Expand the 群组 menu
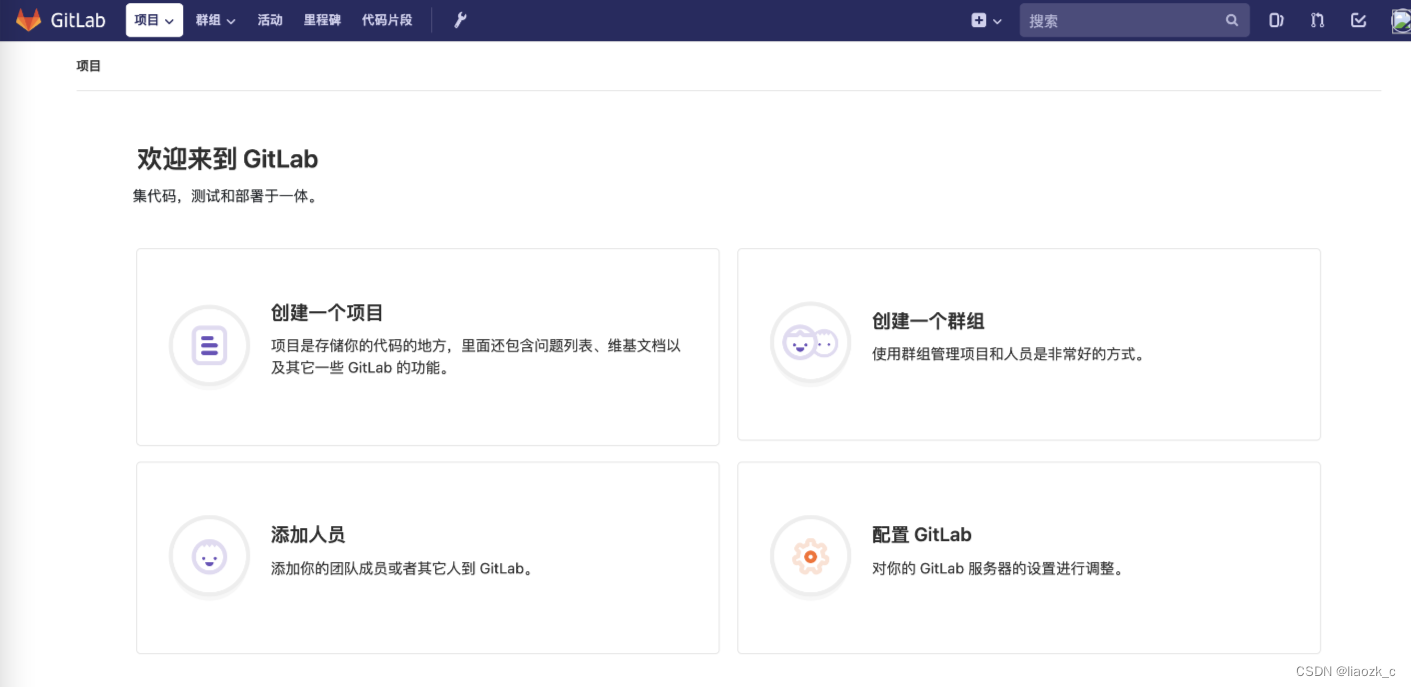This screenshot has width=1411, height=687. click(215, 20)
